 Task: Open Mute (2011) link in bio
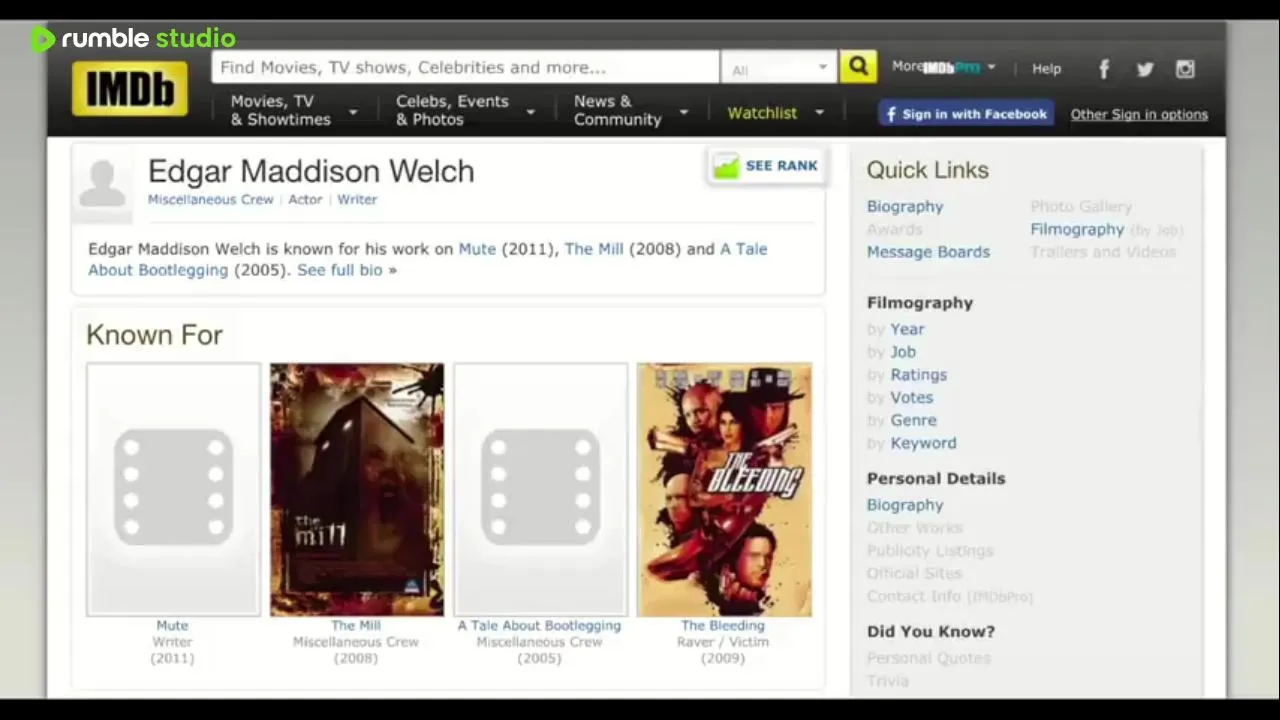[x=477, y=249]
